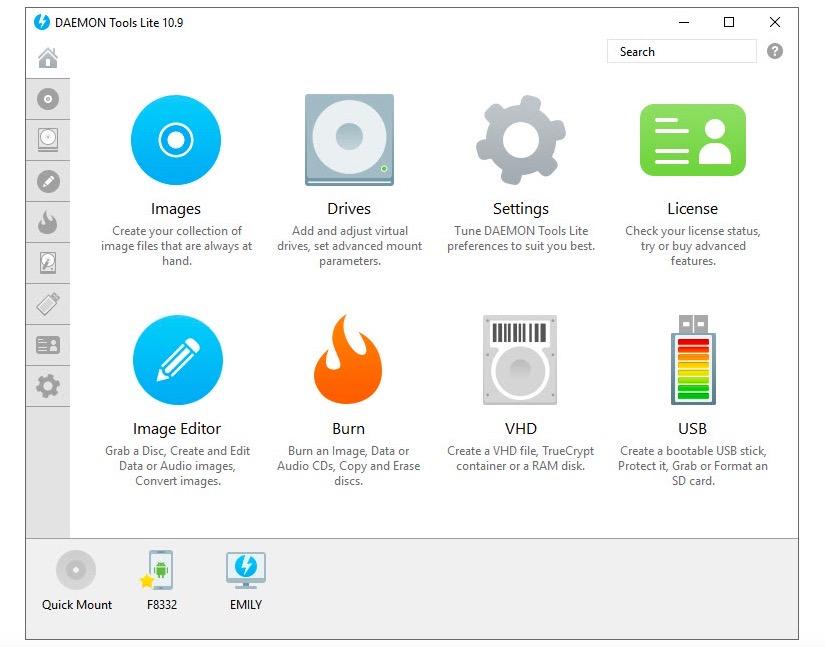Open the USB stick tile

coord(692,360)
